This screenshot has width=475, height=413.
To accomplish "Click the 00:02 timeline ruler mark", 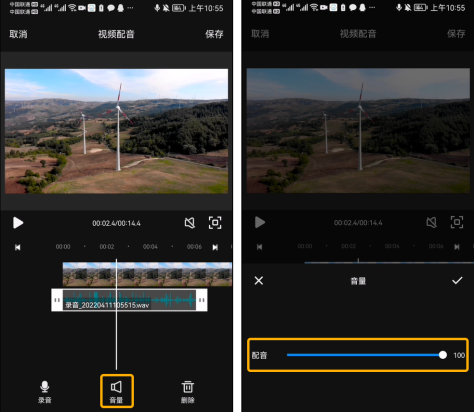I will (107, 247).
